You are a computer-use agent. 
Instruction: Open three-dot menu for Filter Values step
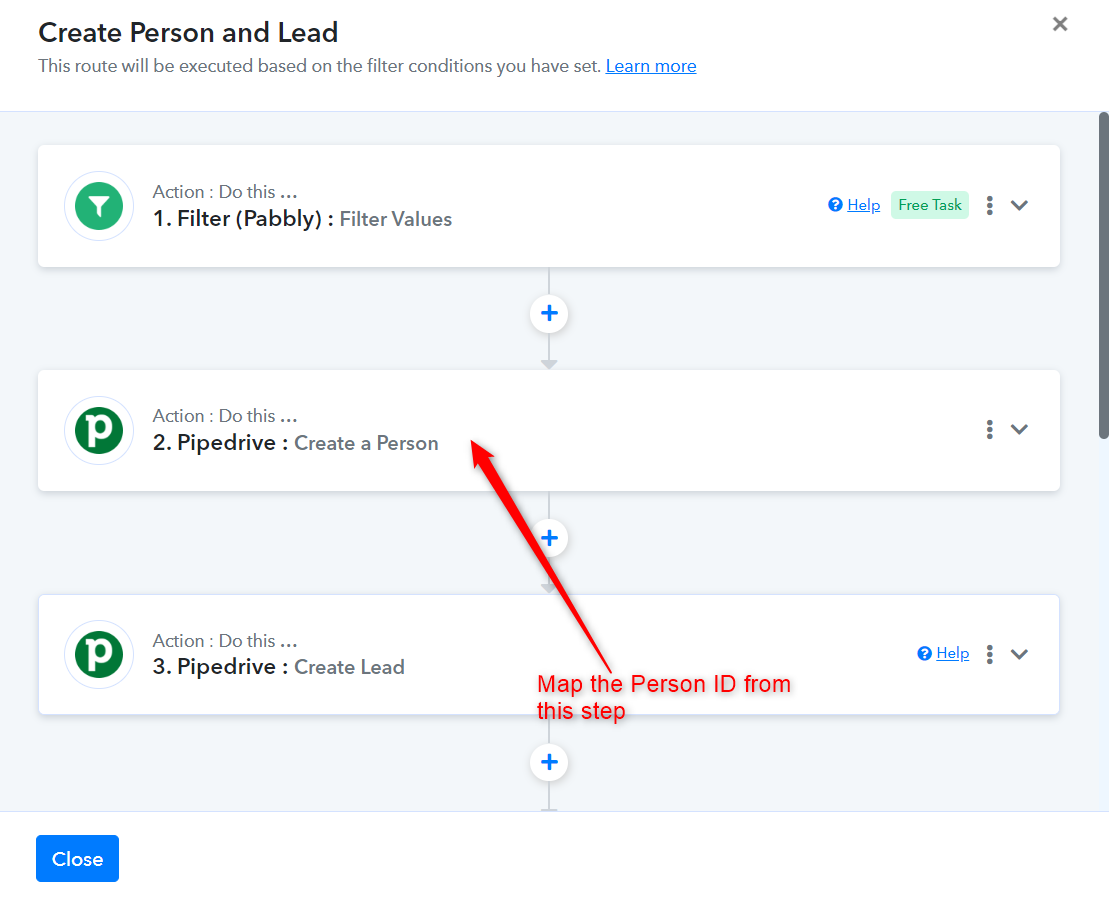pyautogui.click(x=989, y=205)
